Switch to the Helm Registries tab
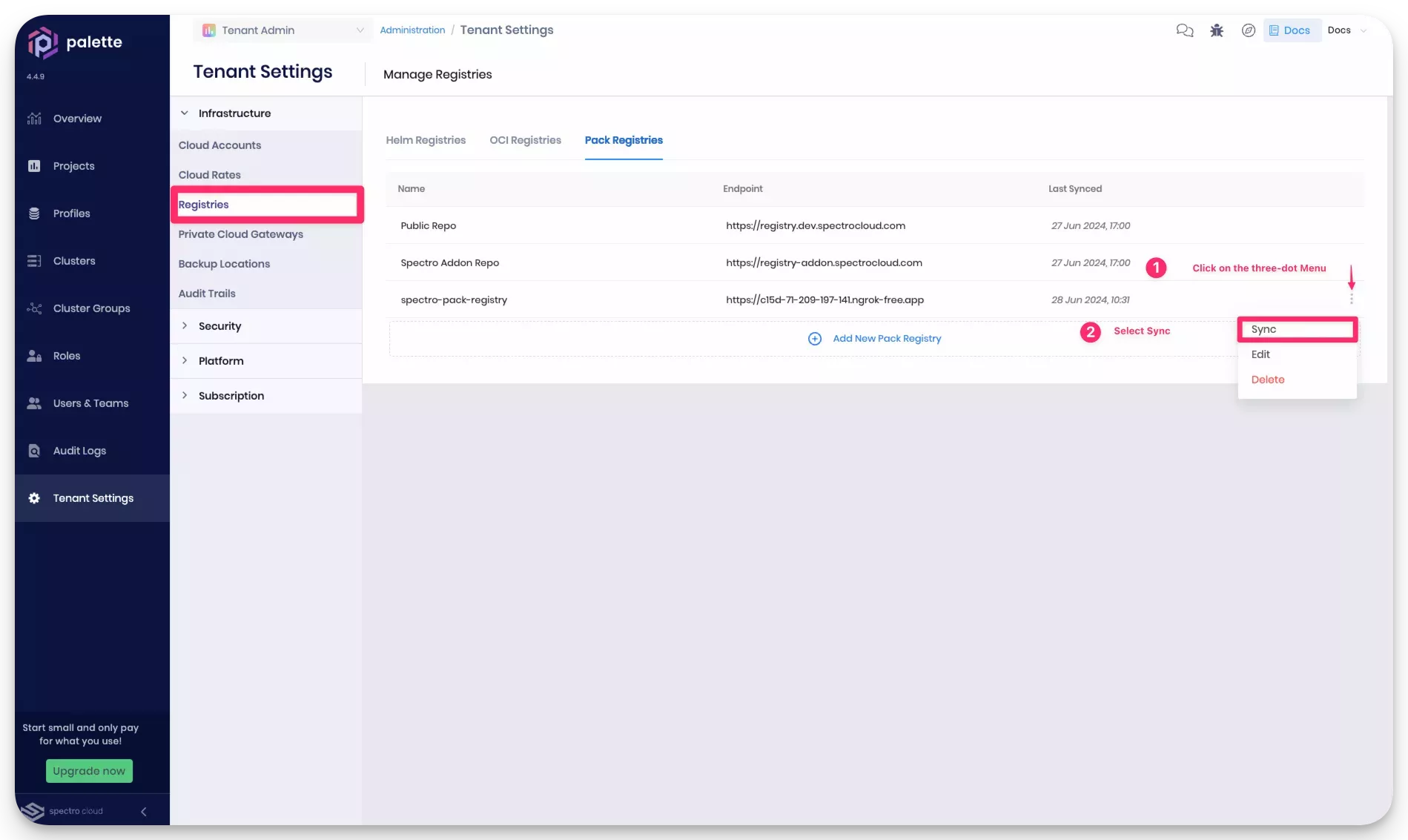The image size is (1408, 840). pyautogui.click(x=426, y=140)
